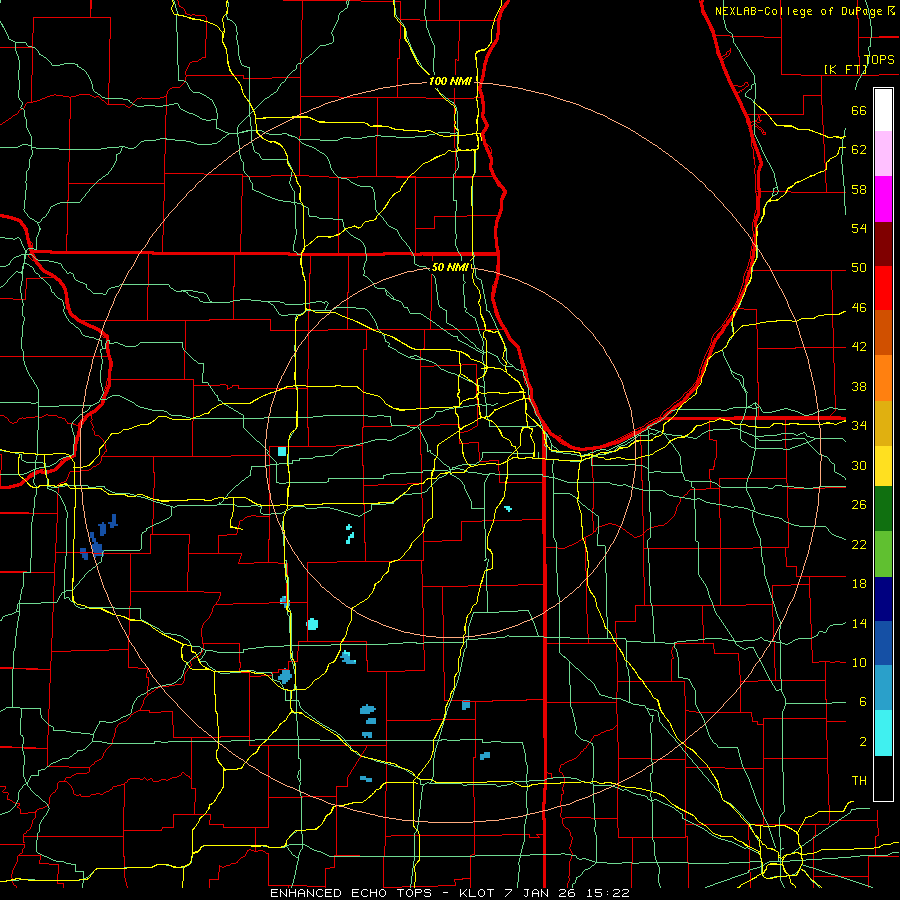Screen dimensions: 900x900
Task: Click the 'TH' legend label
Action: (859, 780)
